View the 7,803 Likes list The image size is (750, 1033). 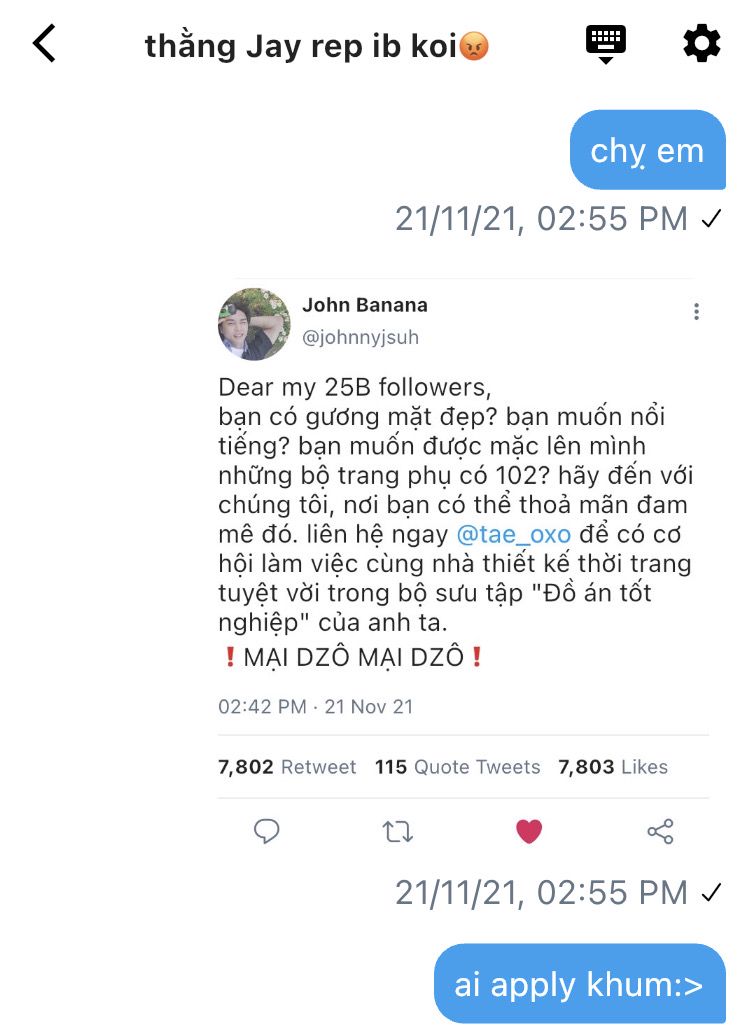(613, 767)
